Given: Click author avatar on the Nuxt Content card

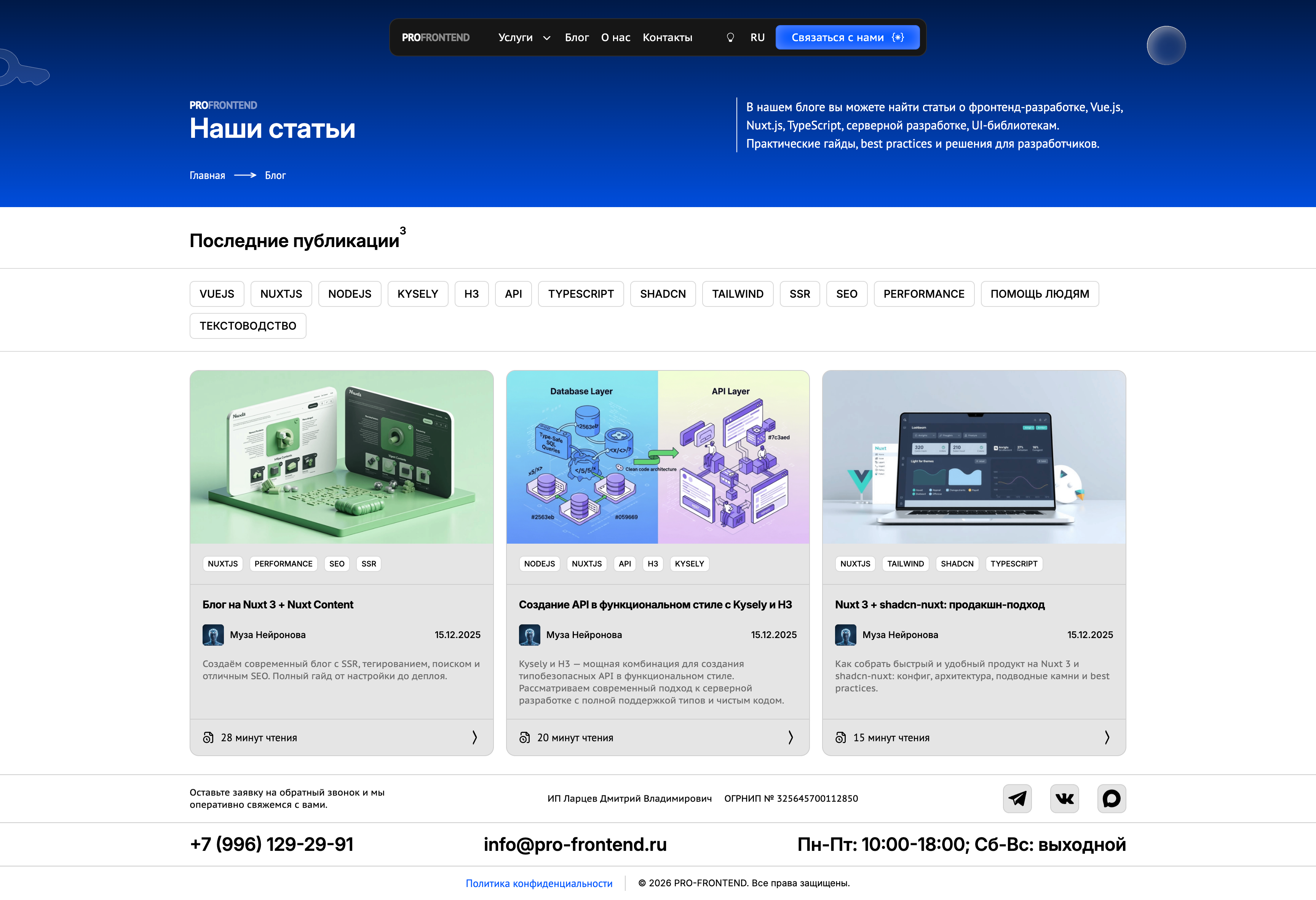Looking at the screenshot, I should (213, 635).
